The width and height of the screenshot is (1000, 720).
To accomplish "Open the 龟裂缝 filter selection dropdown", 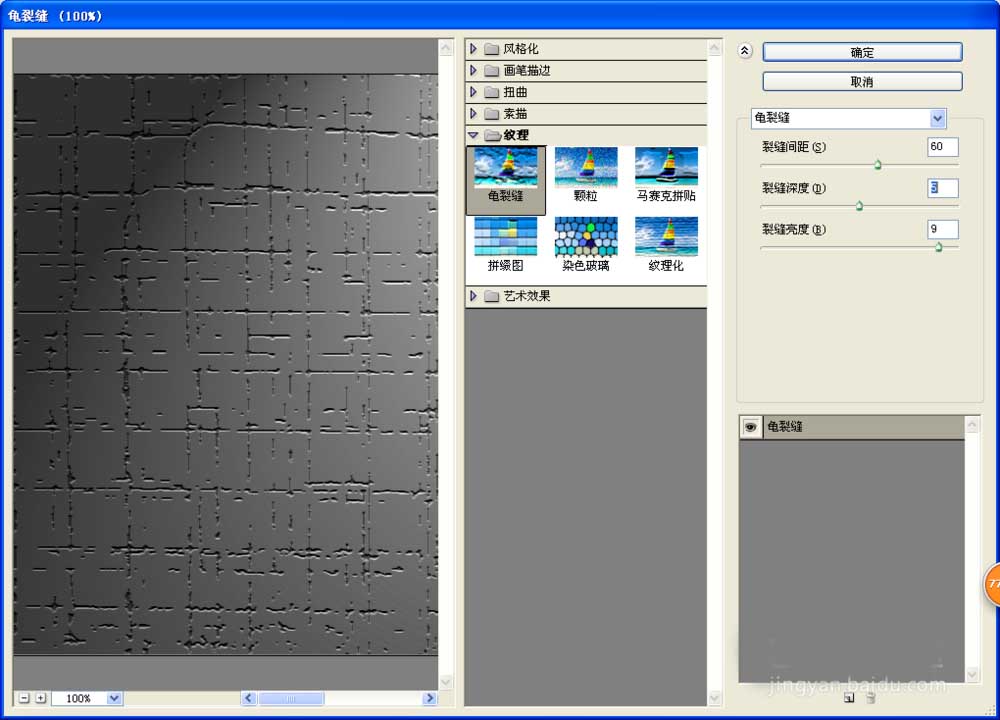I will click(937, 118).
